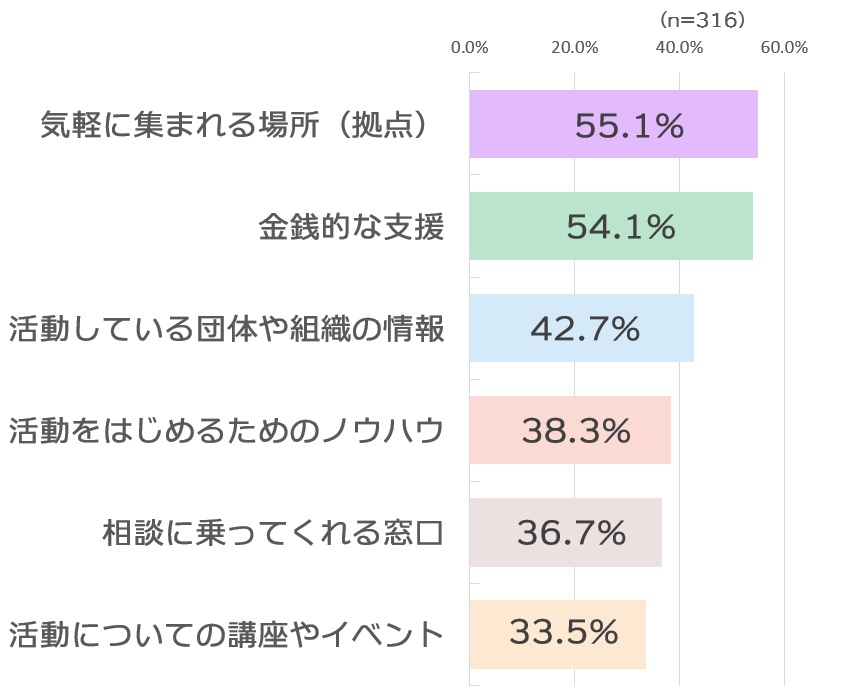Click the 相談に乗ってくれる窓口 label
841x693 pixels.
[x=273, y=532]
